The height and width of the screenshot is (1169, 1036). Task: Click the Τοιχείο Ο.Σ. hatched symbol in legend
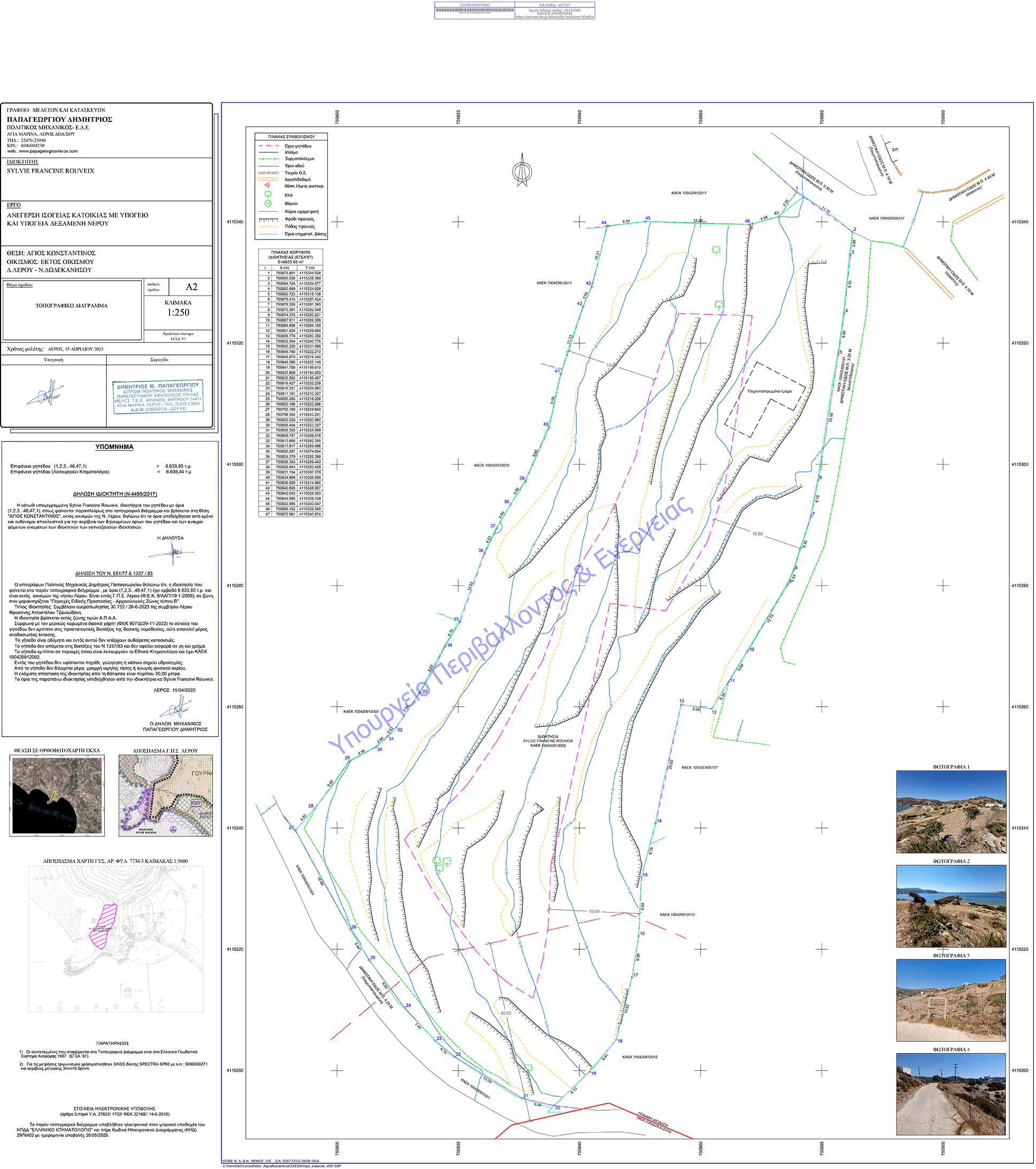click(269, 173)
